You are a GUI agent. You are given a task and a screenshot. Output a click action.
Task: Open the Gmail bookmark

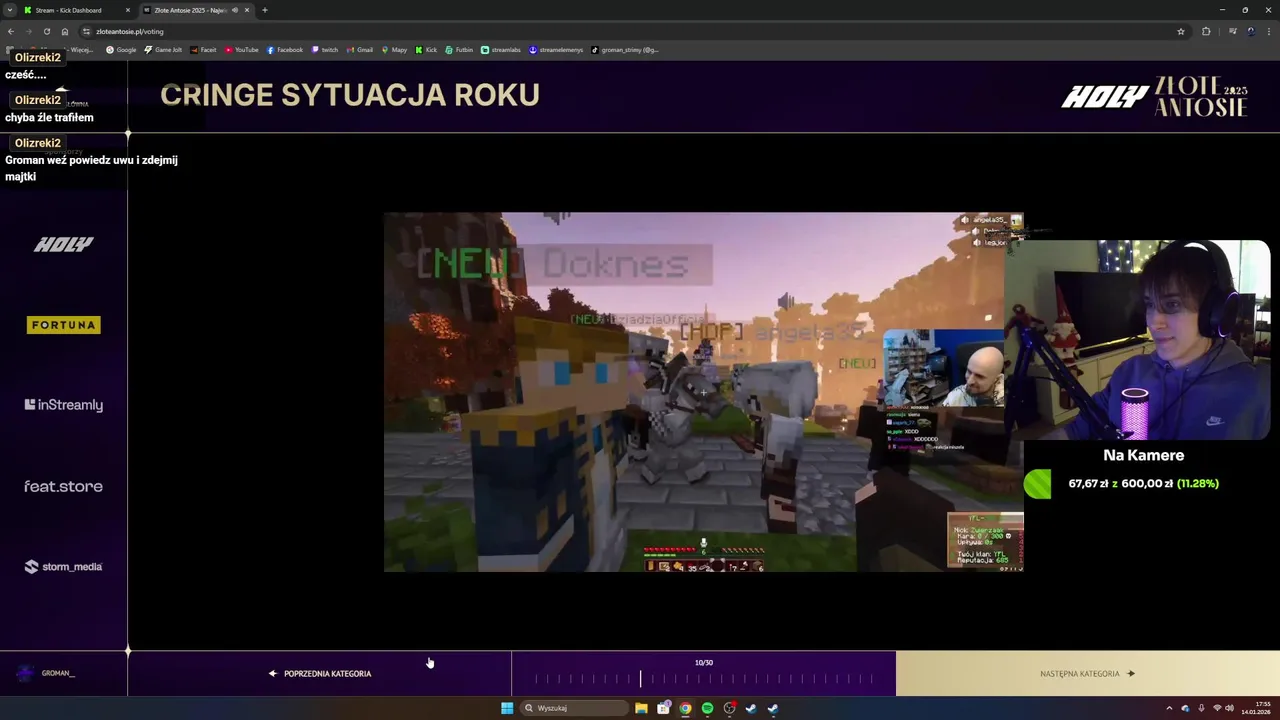coord(360,49)
